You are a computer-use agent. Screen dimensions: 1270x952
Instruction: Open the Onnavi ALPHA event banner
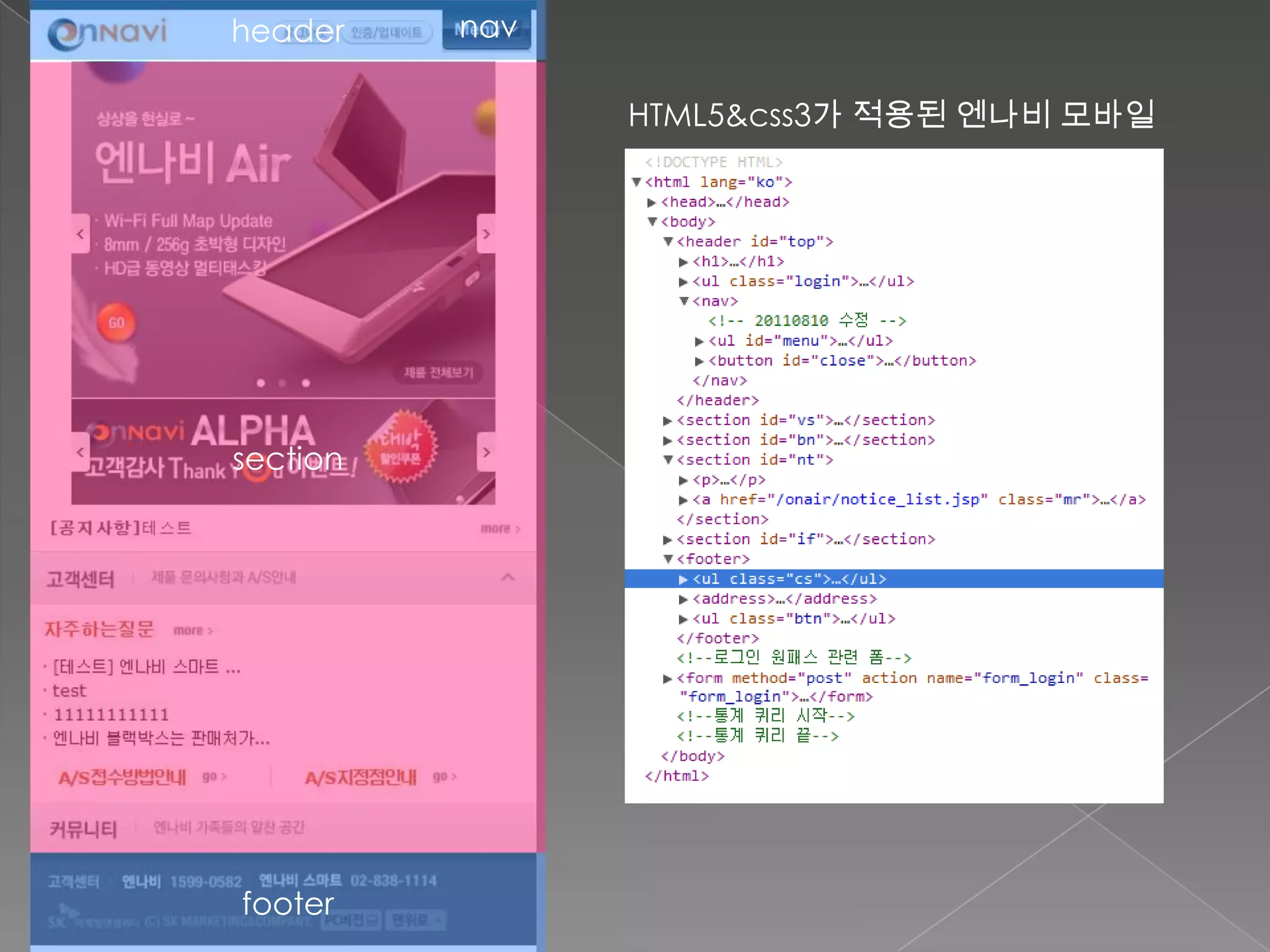(283, 452)
